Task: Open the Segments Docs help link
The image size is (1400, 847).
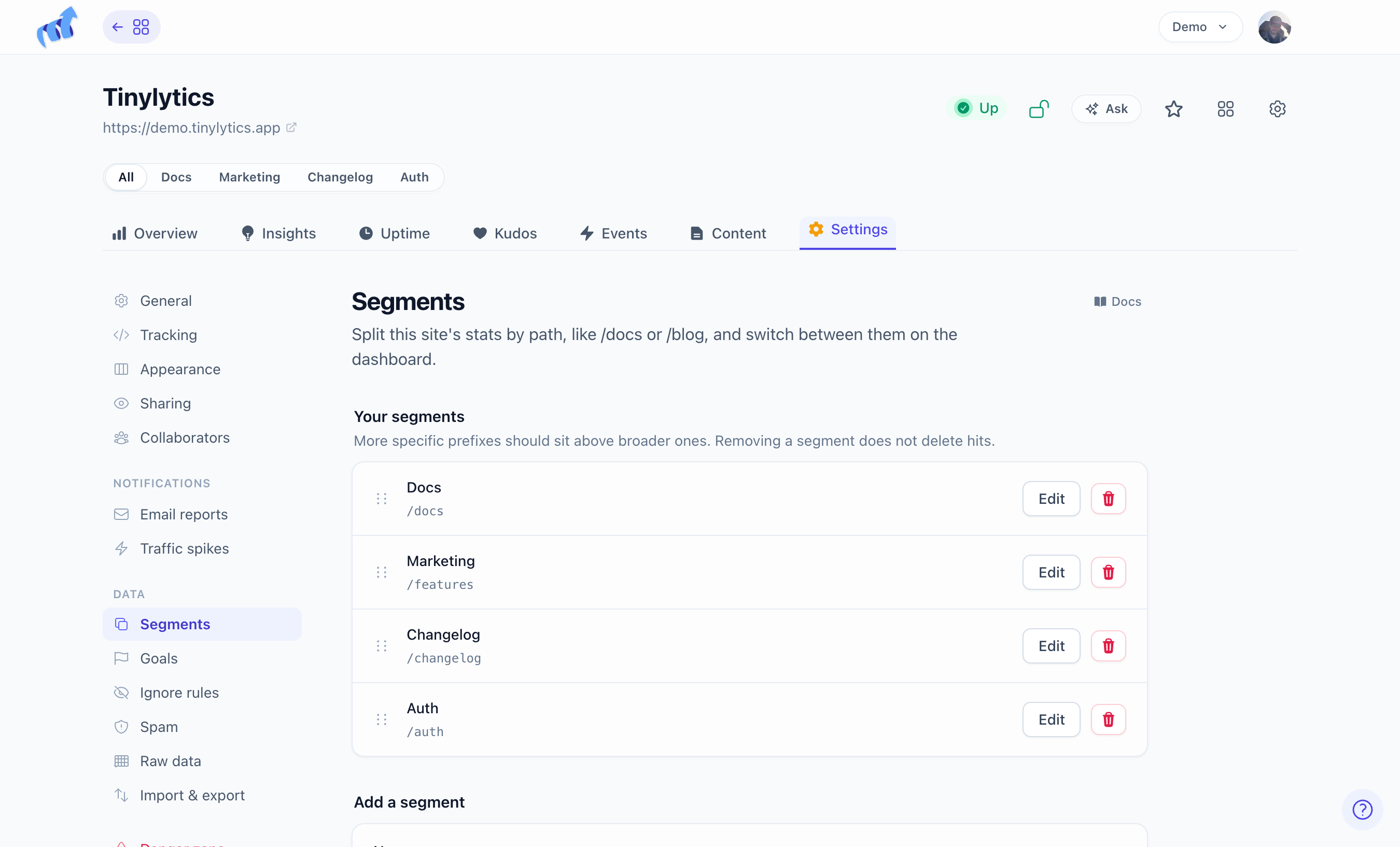Action: point(1117,302)
